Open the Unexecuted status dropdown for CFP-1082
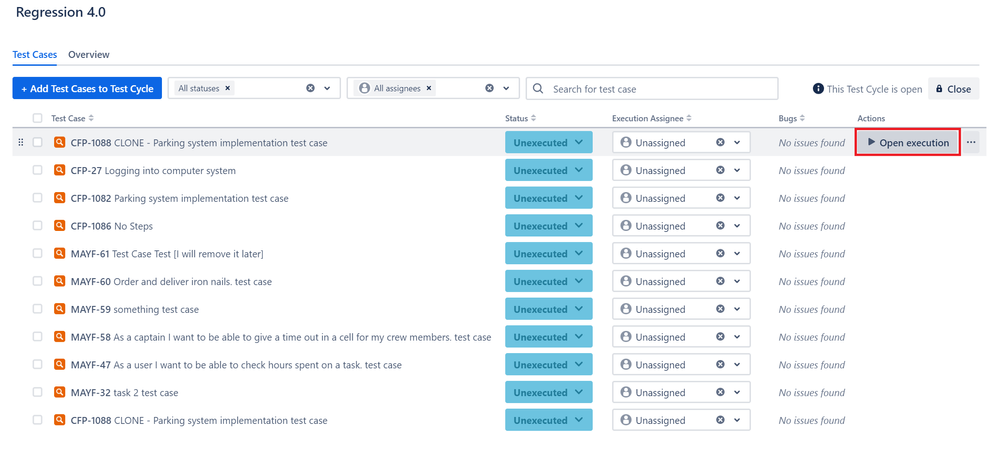The width and height of the screenshot is (998, 467). 549,199
